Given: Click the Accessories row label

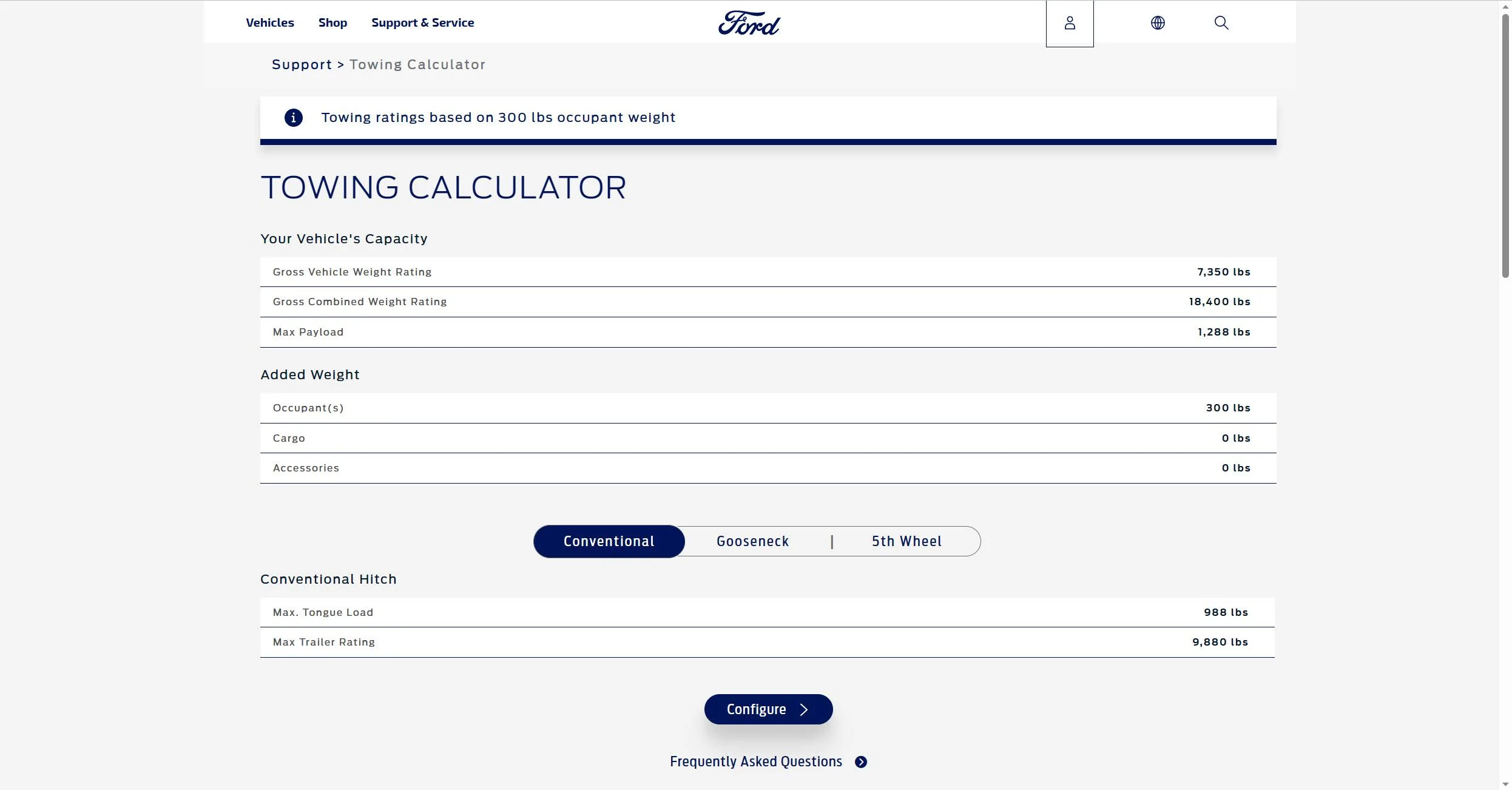Looking at the screenshot, I should (306, 468).
